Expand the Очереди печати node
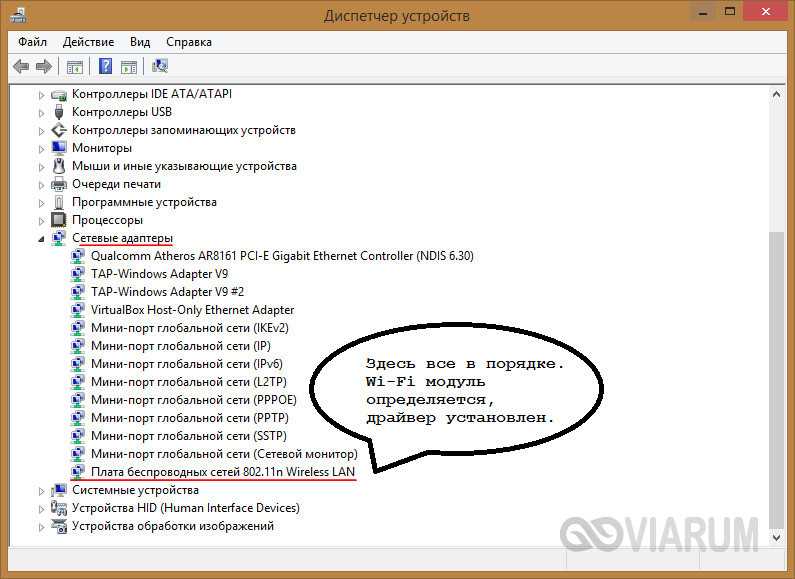This screenshot has width=795, height=579. coord(42,185)
